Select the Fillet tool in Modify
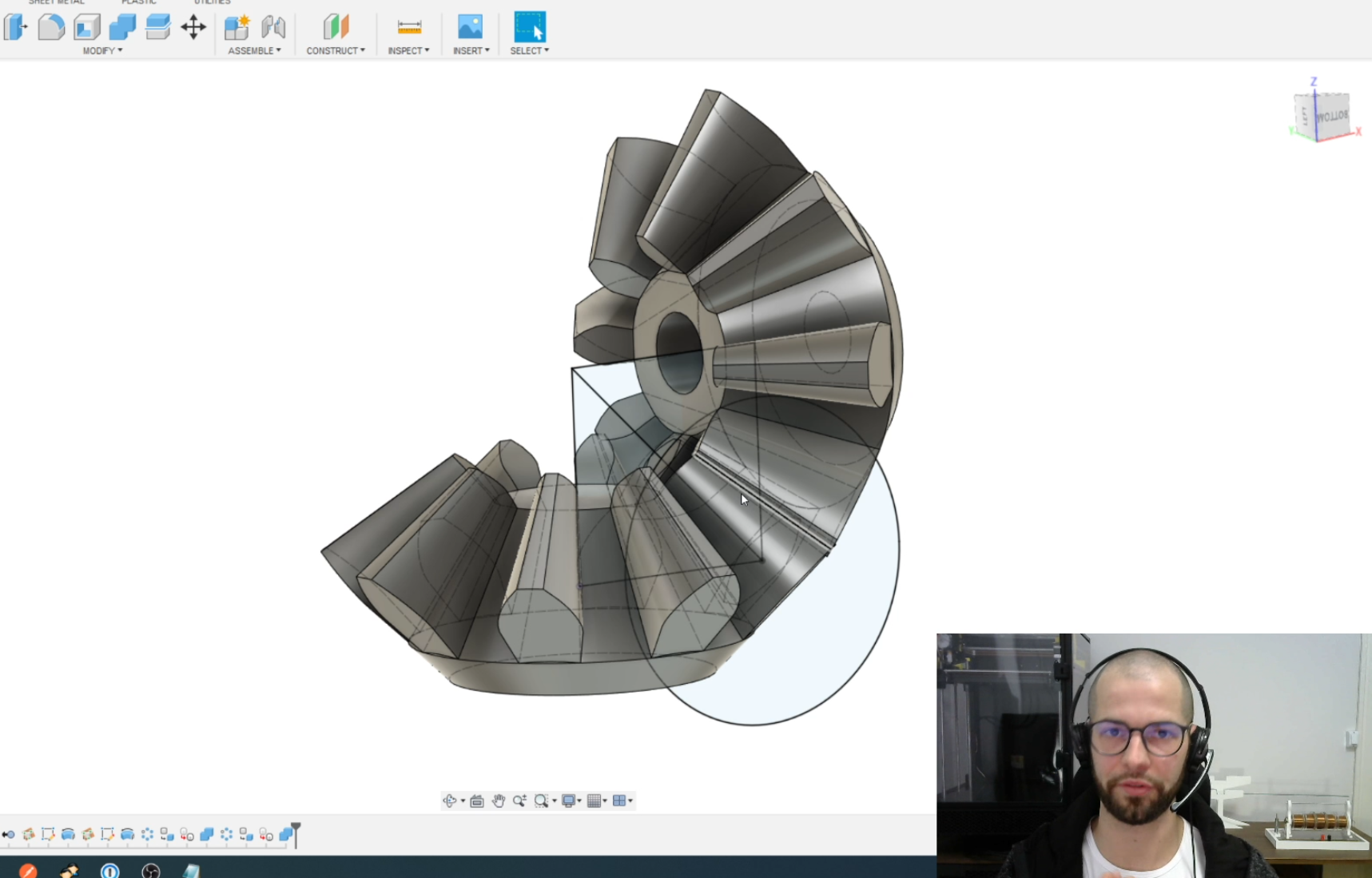 pyautogui.click(x=51, y=27)
